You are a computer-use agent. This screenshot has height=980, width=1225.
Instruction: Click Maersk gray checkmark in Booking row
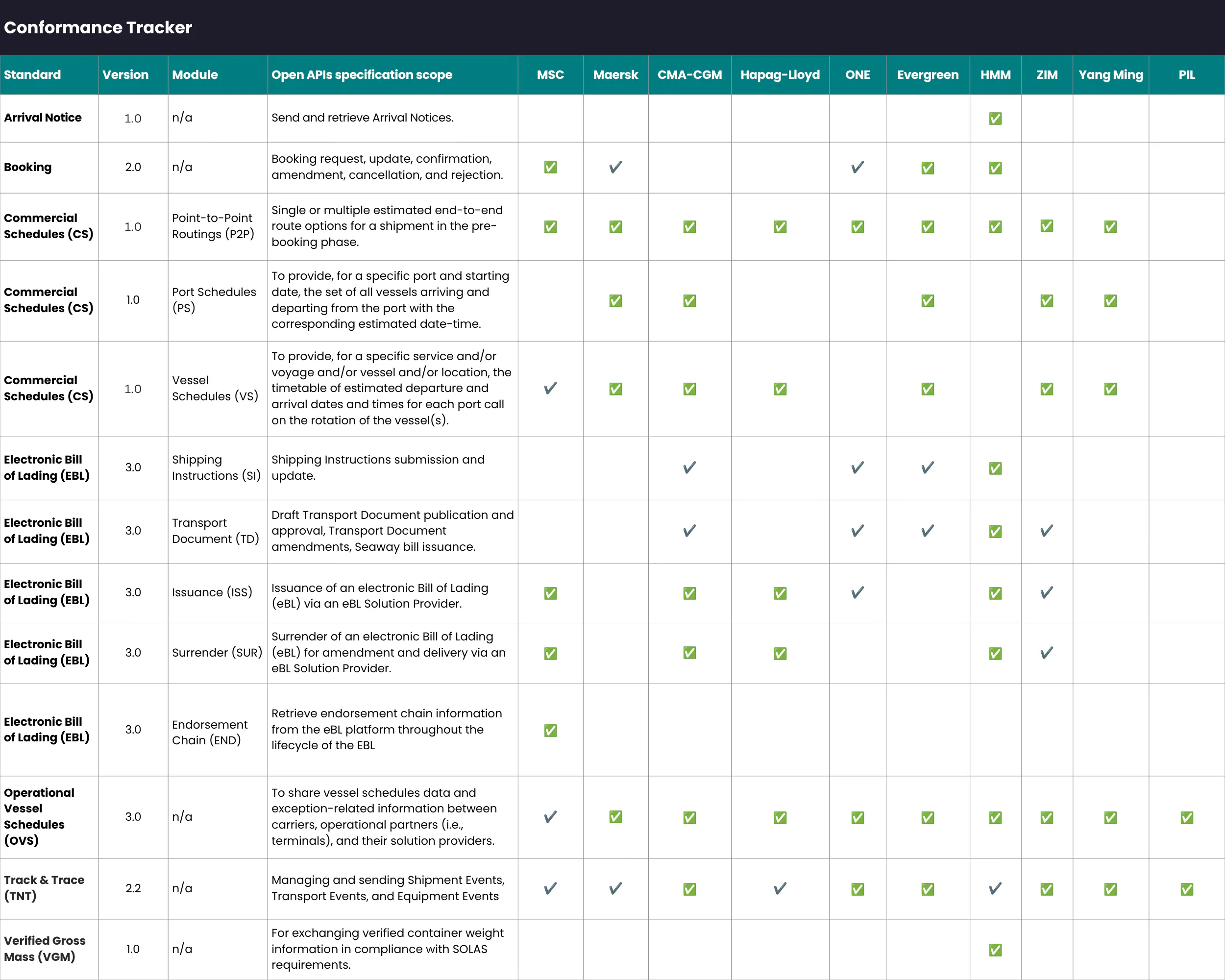coord(615,167)
